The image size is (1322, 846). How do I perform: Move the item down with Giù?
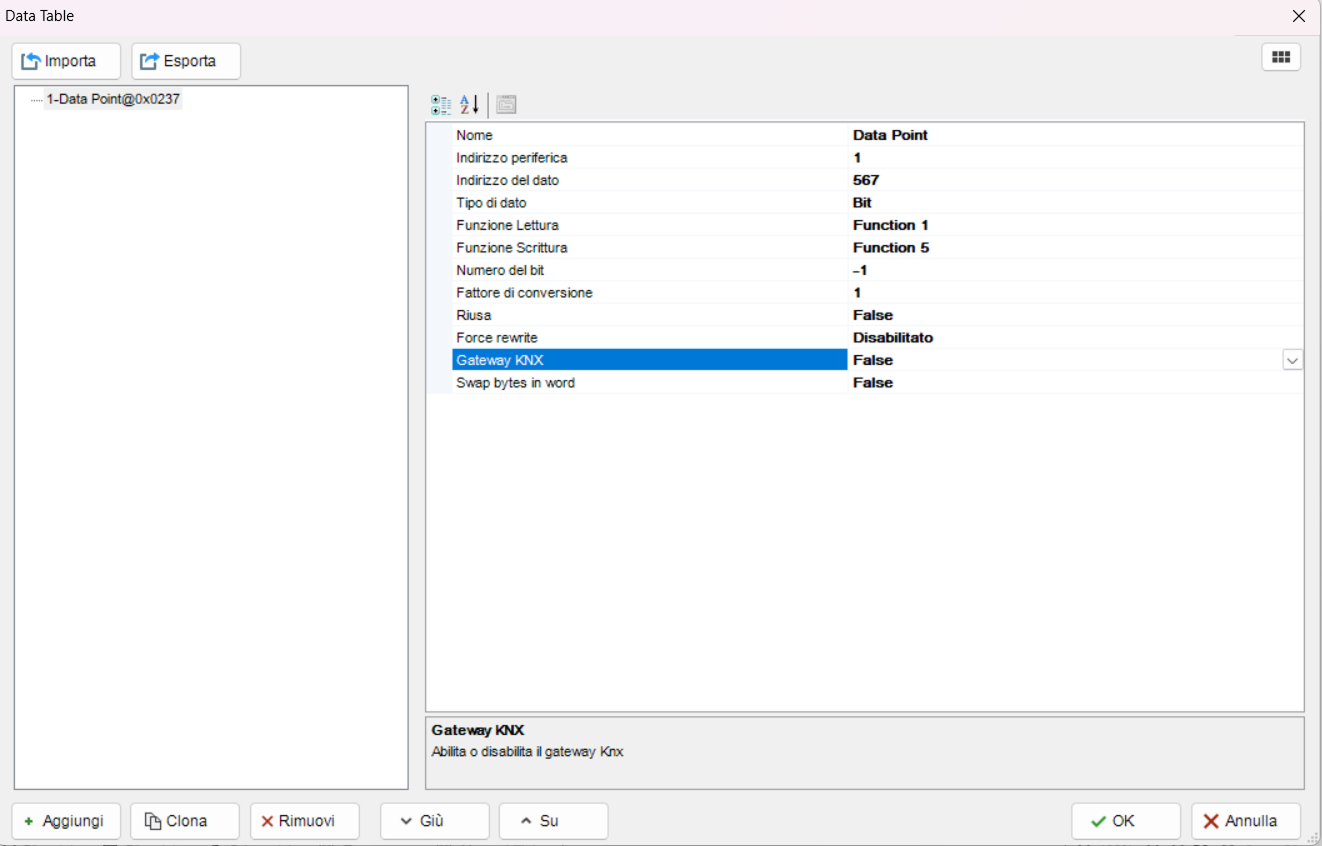435,821
